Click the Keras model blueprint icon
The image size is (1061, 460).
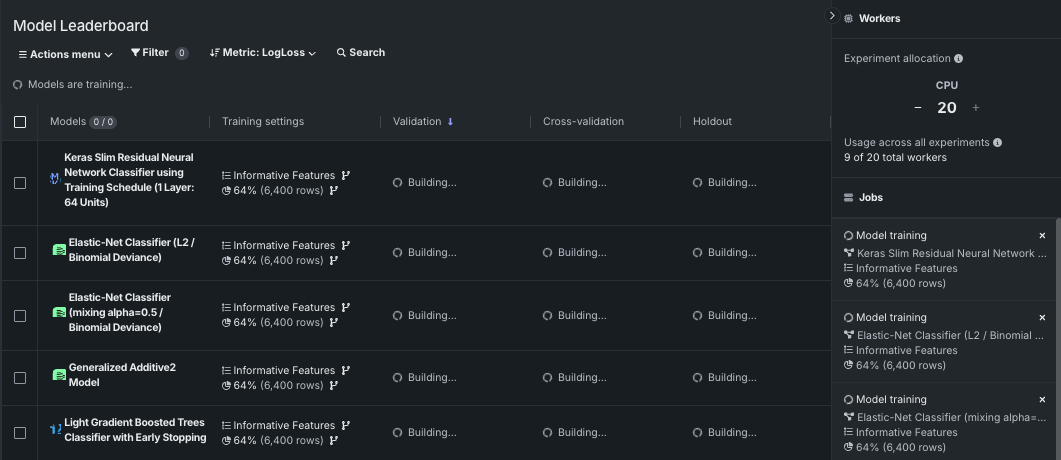click(x=55, y=180)
